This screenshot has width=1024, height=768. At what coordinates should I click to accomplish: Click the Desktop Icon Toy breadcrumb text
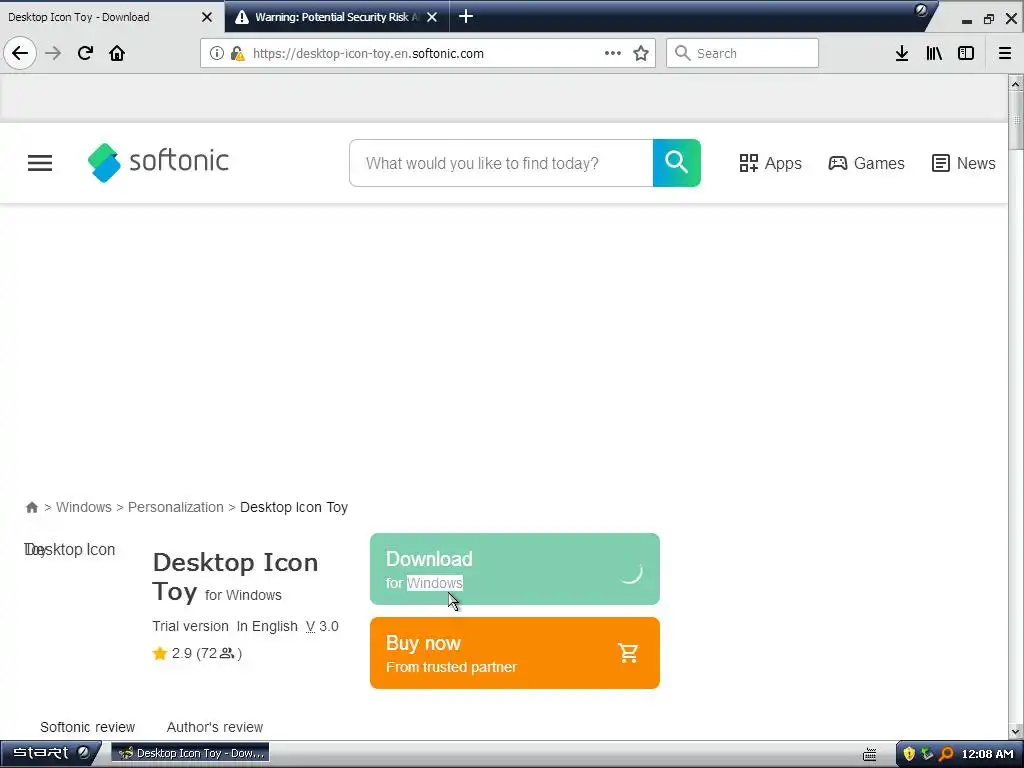pyautogui.click(x=294, y=507)
